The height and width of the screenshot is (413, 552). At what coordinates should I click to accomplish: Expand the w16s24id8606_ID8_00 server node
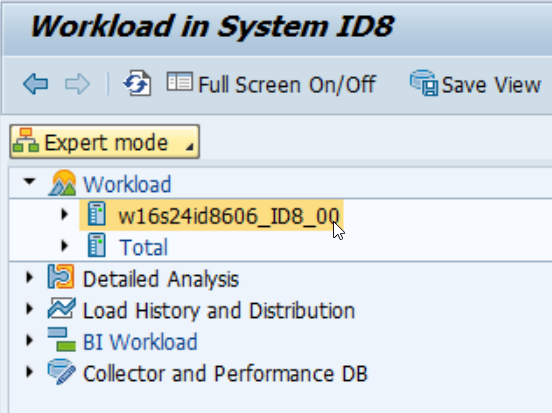pos(64,214)
